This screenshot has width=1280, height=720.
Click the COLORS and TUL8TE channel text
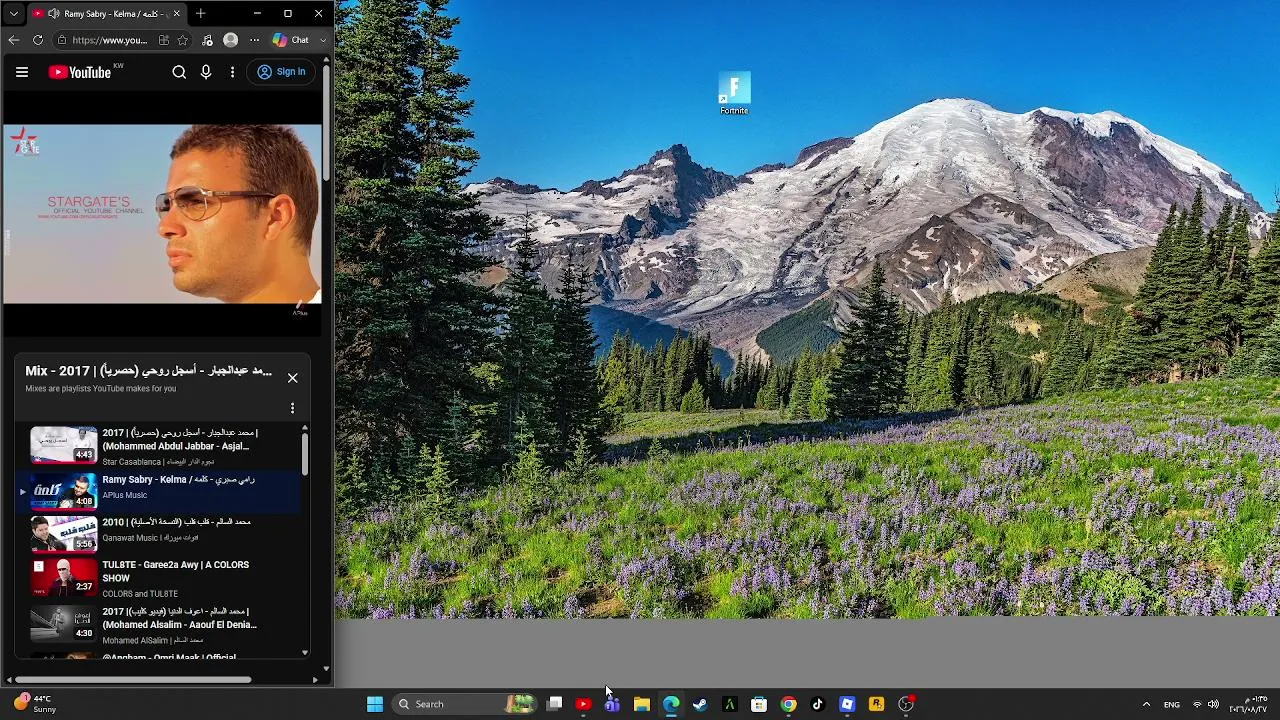coord(140,594)
